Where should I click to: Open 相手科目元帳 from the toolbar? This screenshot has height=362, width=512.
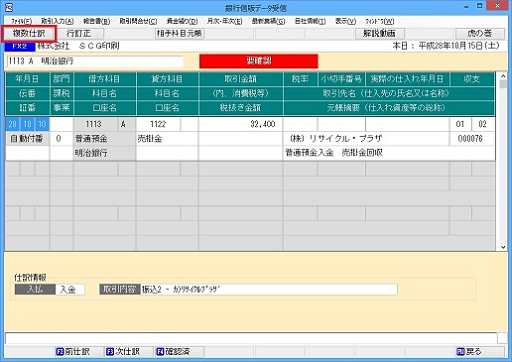179,34
